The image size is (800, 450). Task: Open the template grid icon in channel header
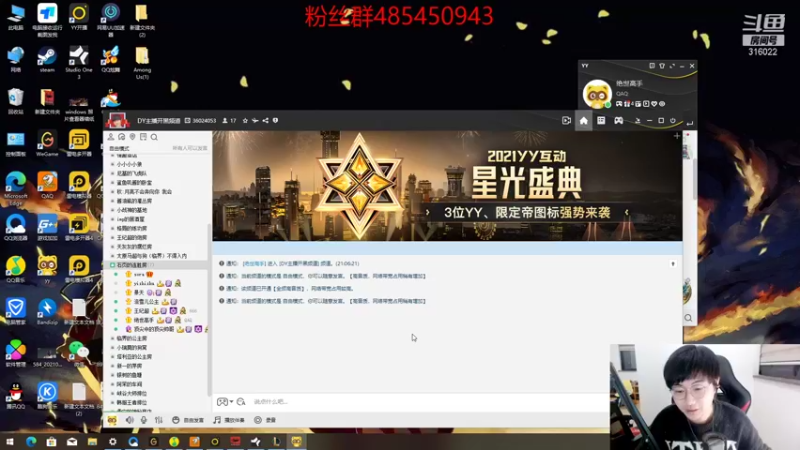coord(601,120)
